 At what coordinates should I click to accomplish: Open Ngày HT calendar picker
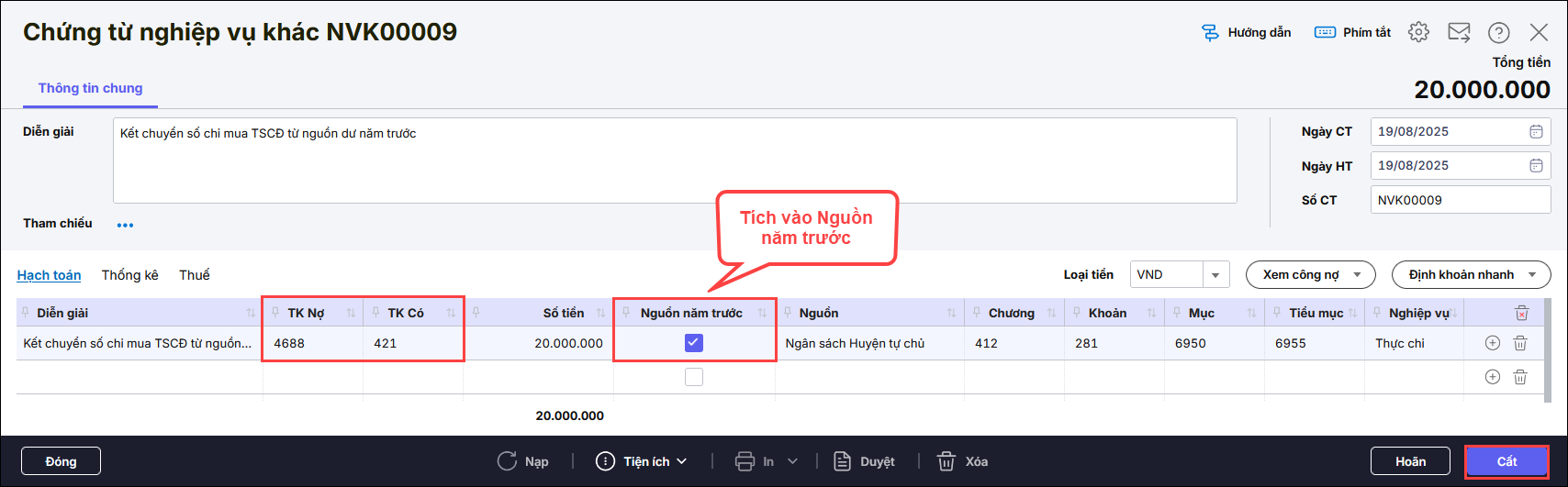click(x=1536, y=166)
